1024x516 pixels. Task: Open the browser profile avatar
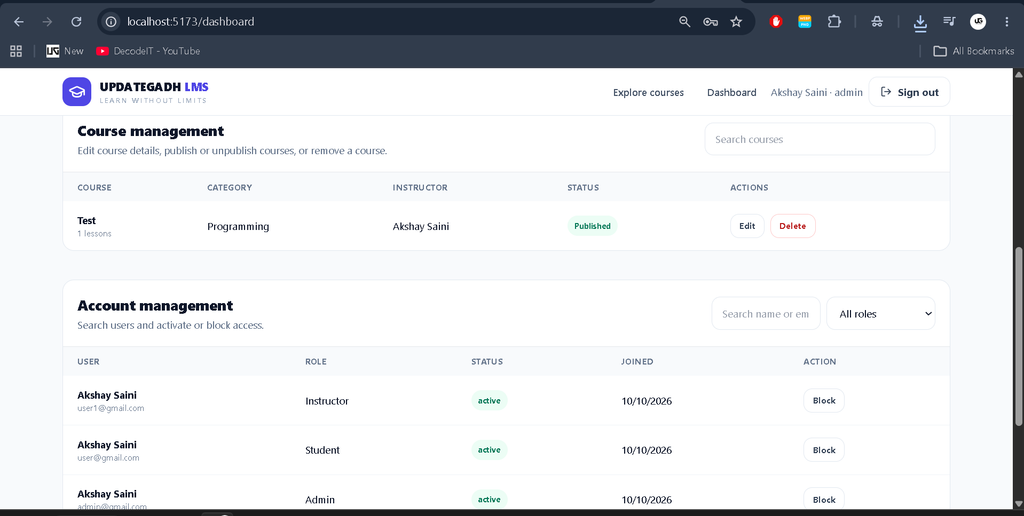click(978, 22)
